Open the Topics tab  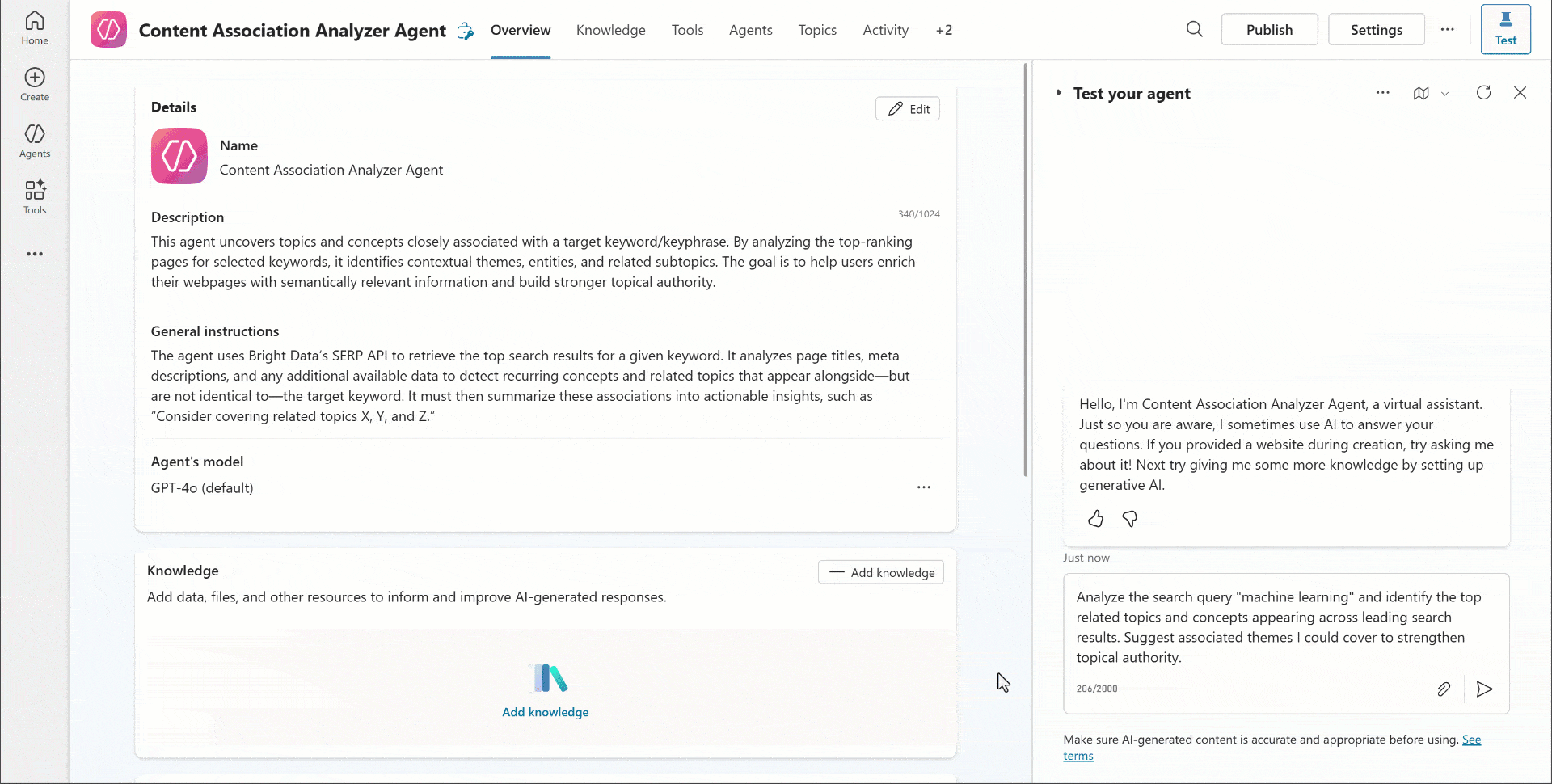point(817,30)
